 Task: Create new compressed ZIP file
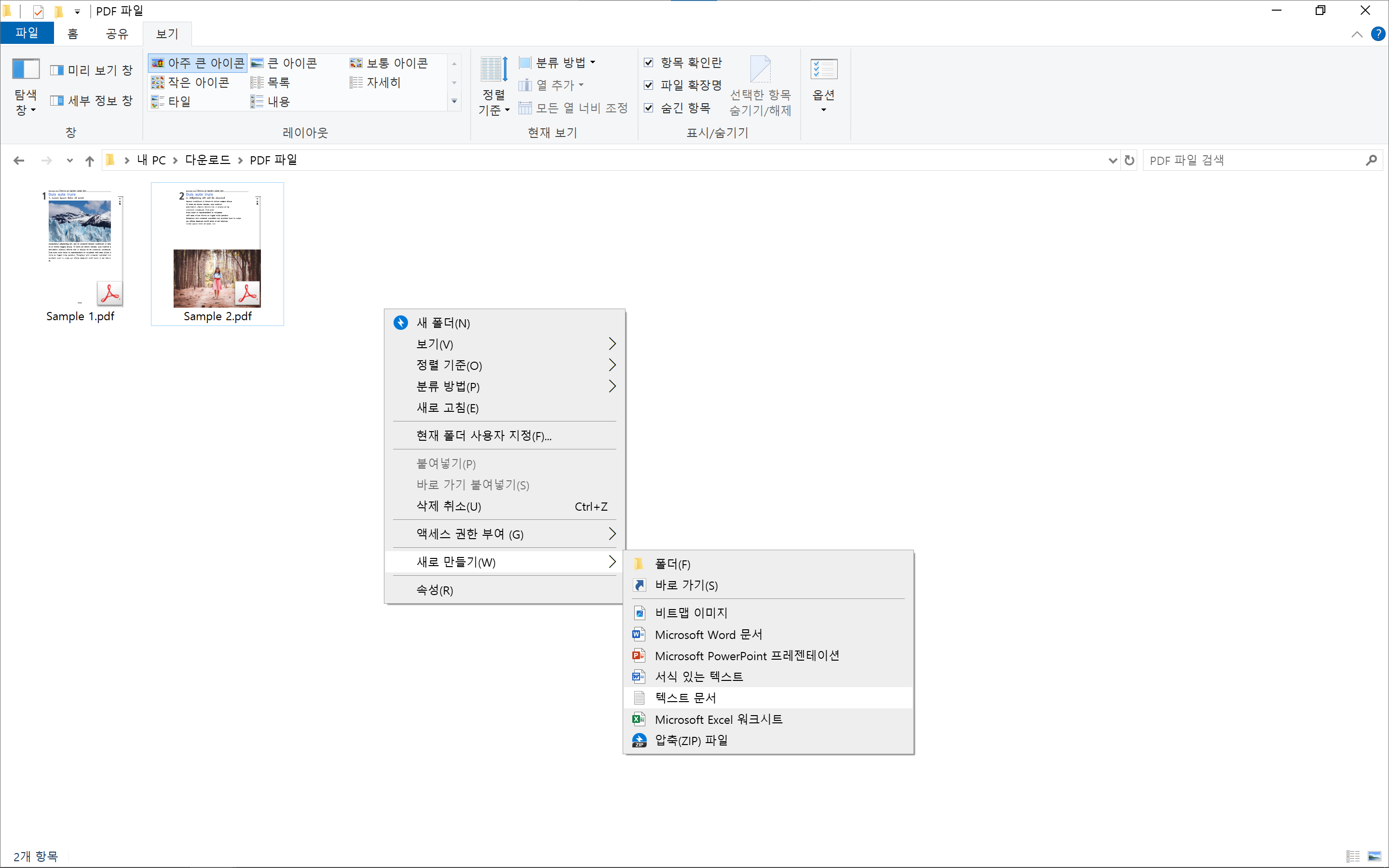pos(691,740)
